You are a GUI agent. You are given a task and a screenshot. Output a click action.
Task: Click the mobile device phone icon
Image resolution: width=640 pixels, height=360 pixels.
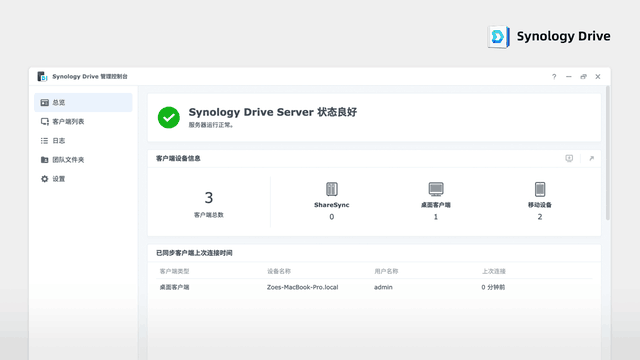540,189
